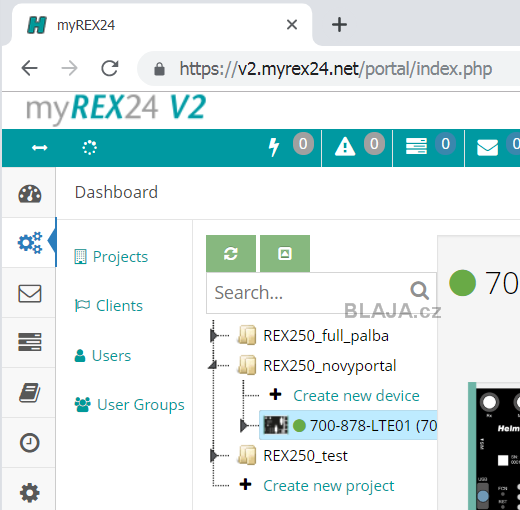This screenshot has height=510, width=520.
Task: Open the clock history icon in sidebar
Action: 30,443
